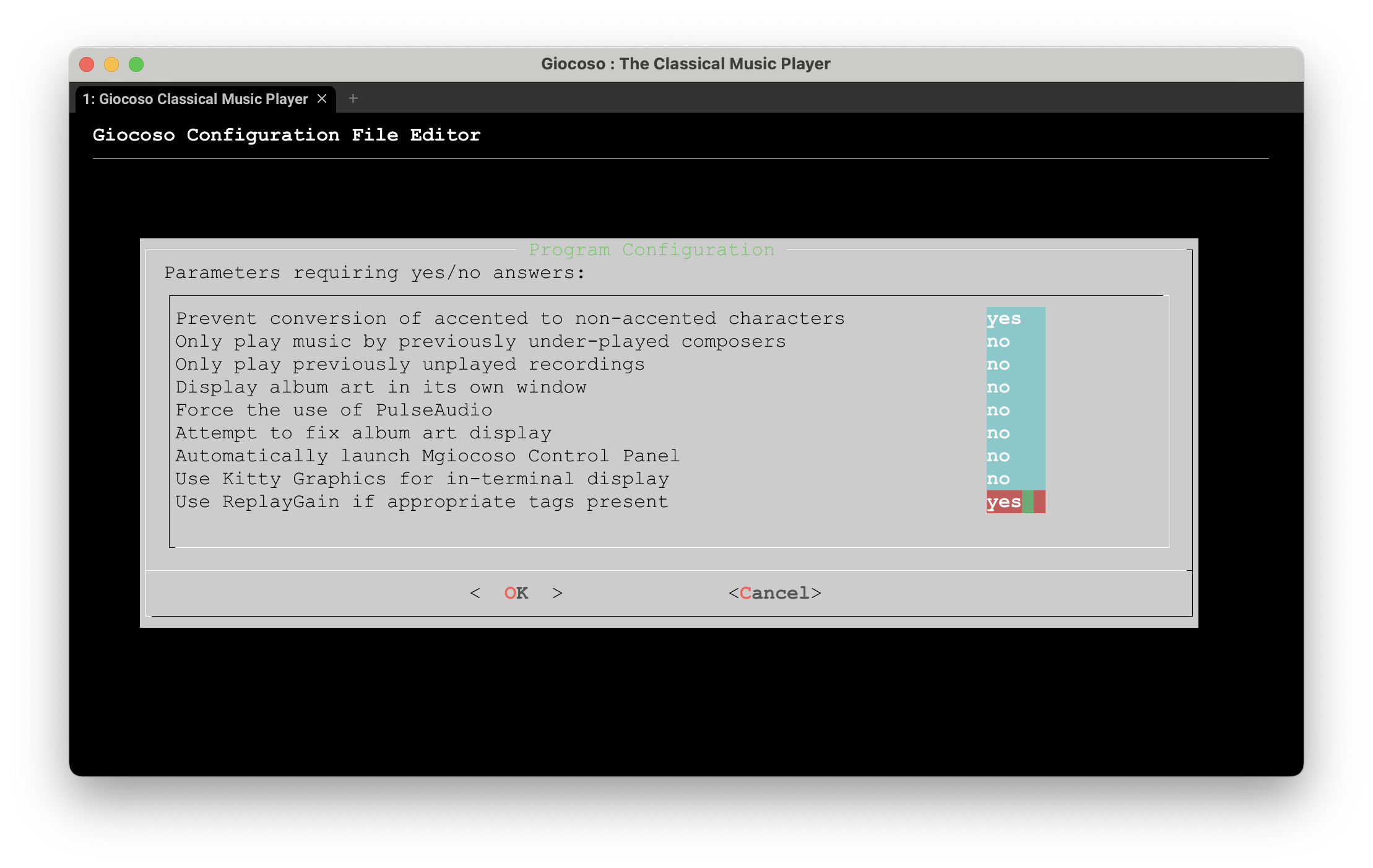Click the OK button to confirm configuration
The width and height of the screenshot is (1373, 868).
pos(515,592)
